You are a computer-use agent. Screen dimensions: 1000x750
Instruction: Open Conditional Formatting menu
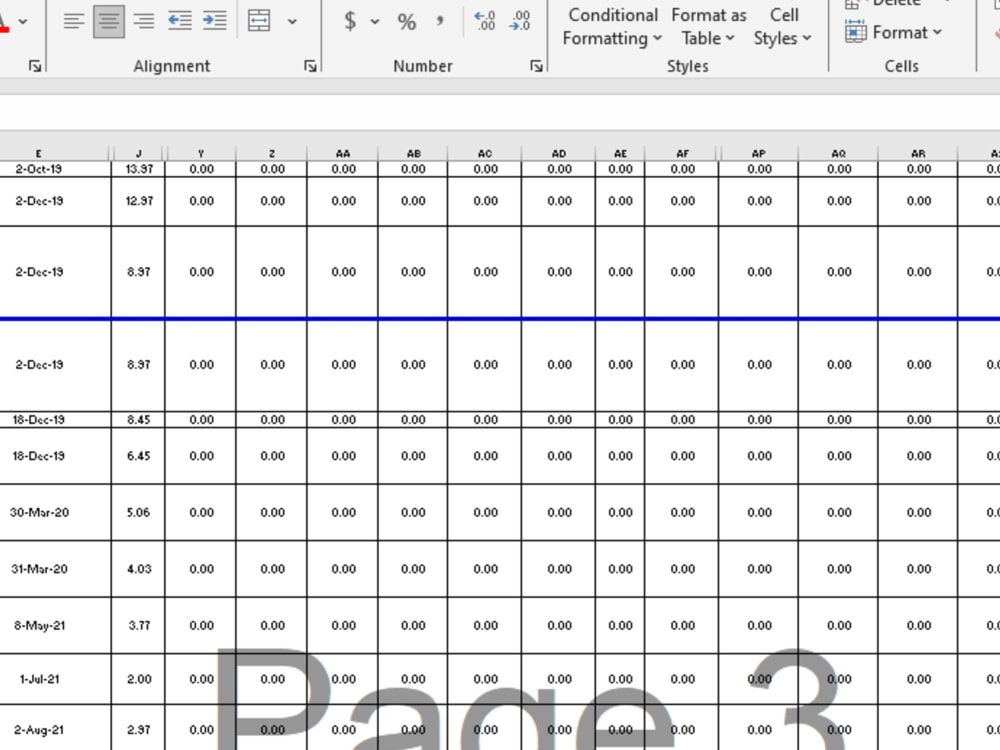tap(612, 27)
